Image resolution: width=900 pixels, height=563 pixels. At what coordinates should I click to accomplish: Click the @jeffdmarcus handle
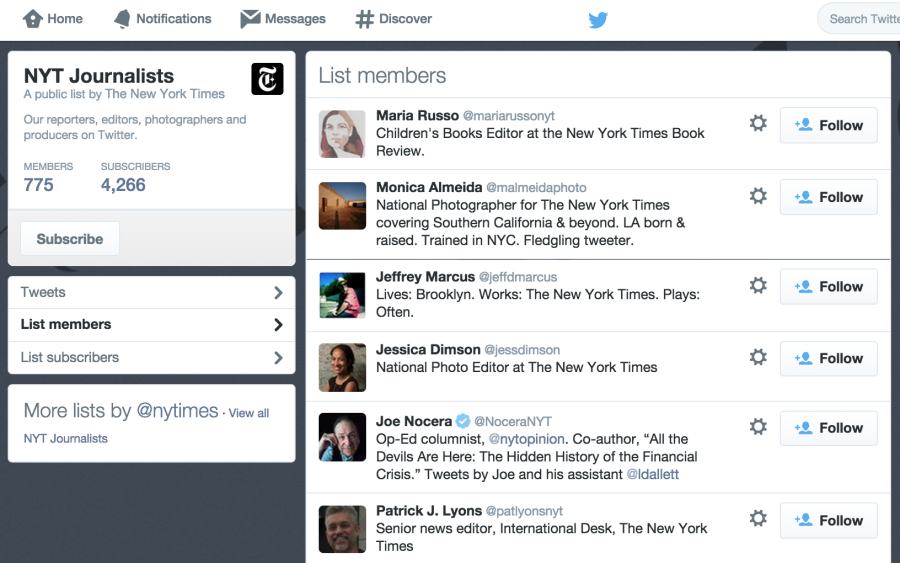[x=518, y=277]
